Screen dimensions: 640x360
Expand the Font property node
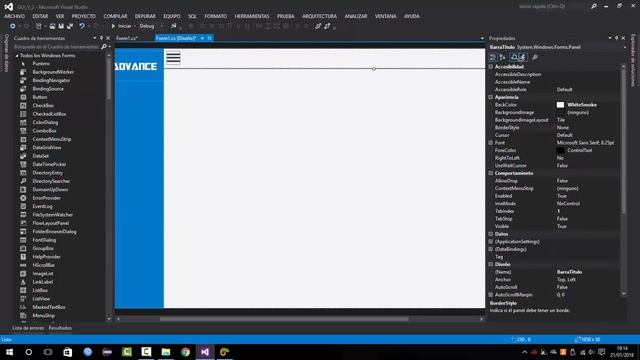point(491,143)
